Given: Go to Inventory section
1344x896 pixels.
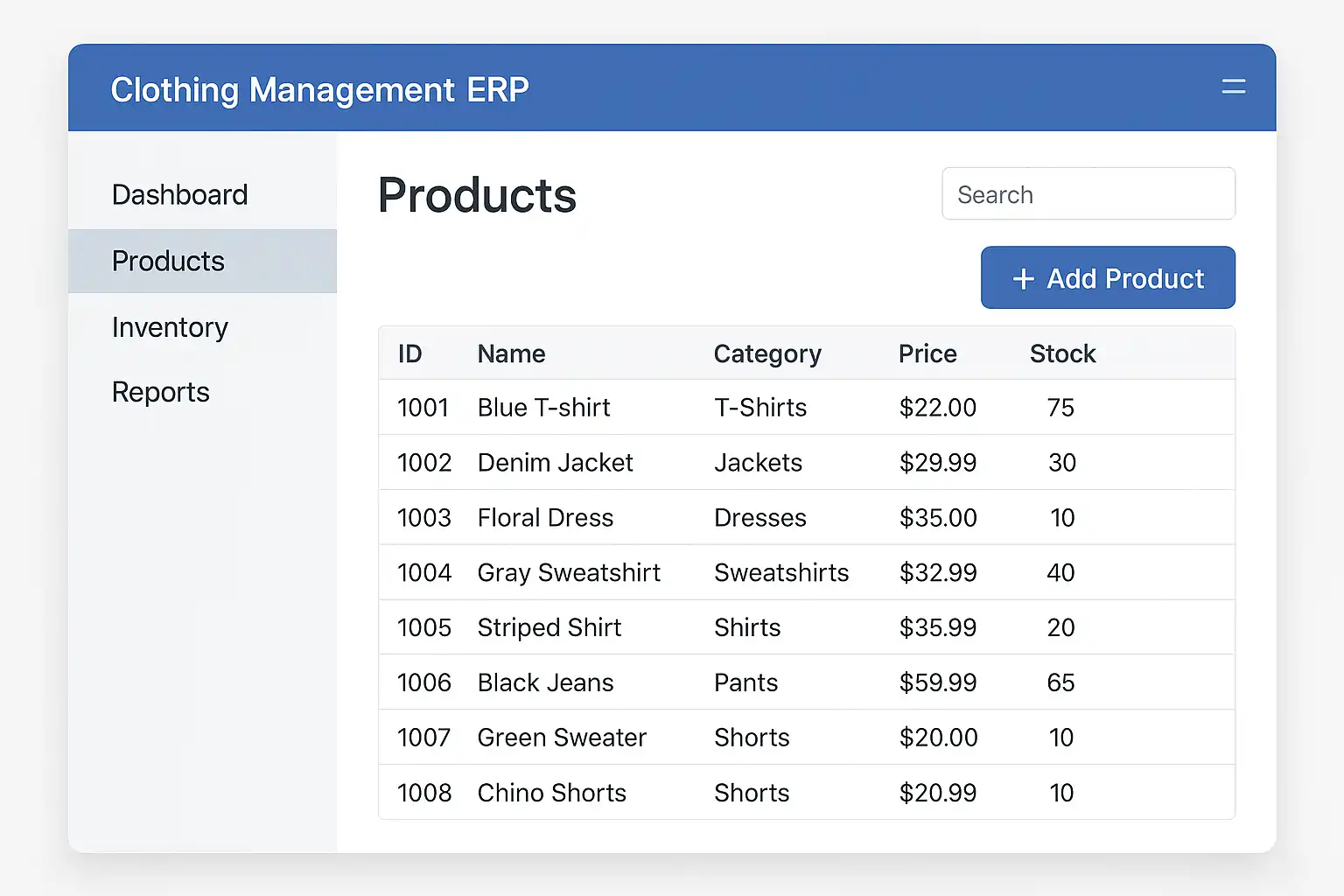Looking at the screenshot, I should click(x=170, y=327).
